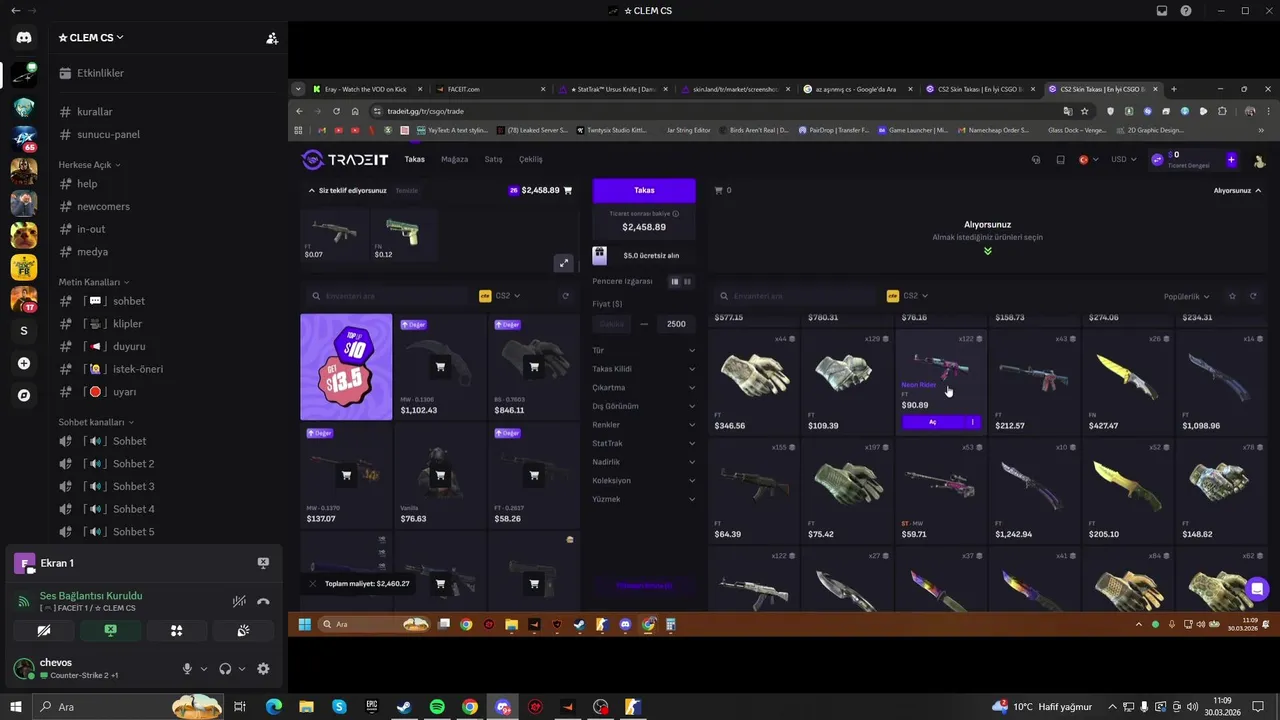Switch to the Satış tab on Tradeit
Image resolution: width=1280 pixels, height=720 pixels.
pyautogui.click(x=493, y=159)
